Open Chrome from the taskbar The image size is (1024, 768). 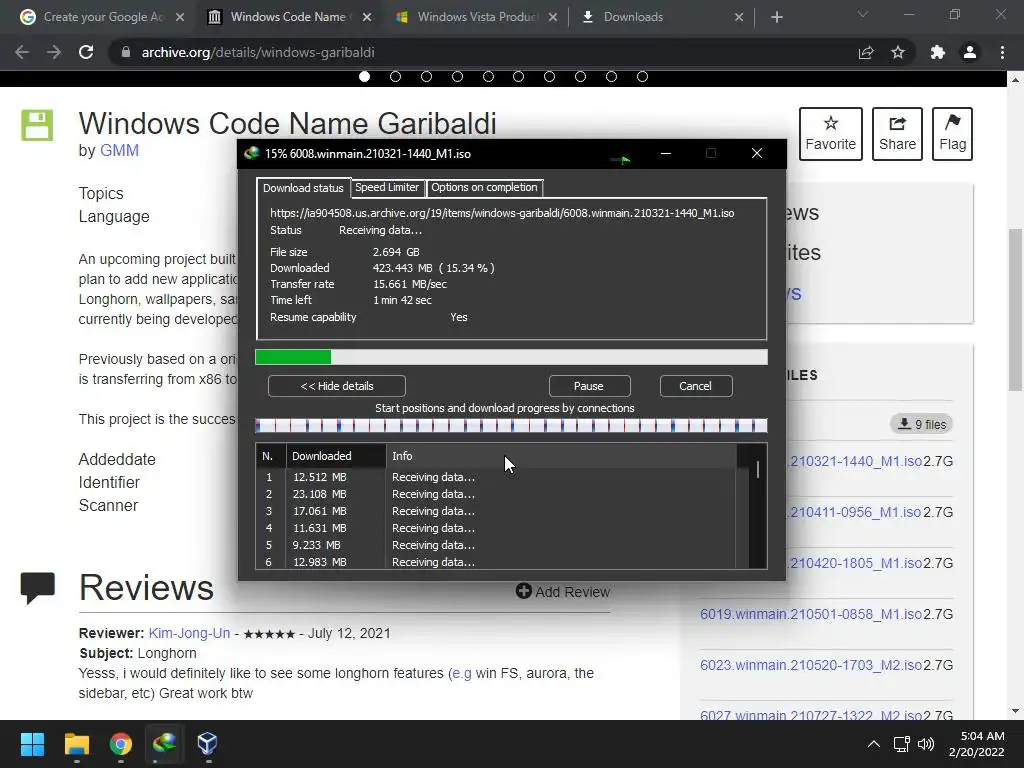(x=121, y=744)
